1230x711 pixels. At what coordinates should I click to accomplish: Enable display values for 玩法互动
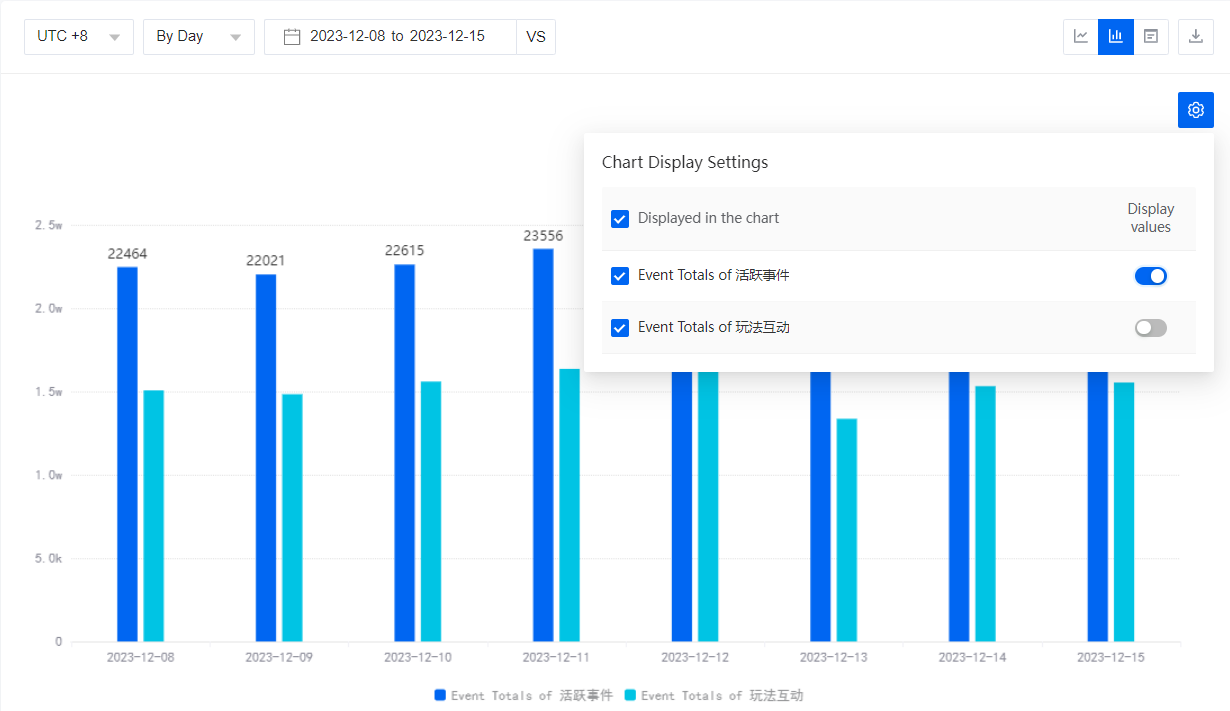pos(1150,327)
